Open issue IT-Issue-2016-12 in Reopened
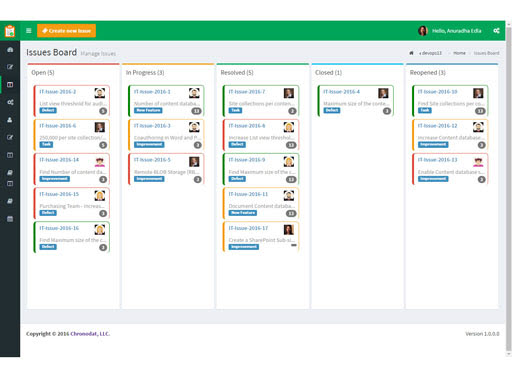This screenshot has height=384, width=512. pos(437,126)
